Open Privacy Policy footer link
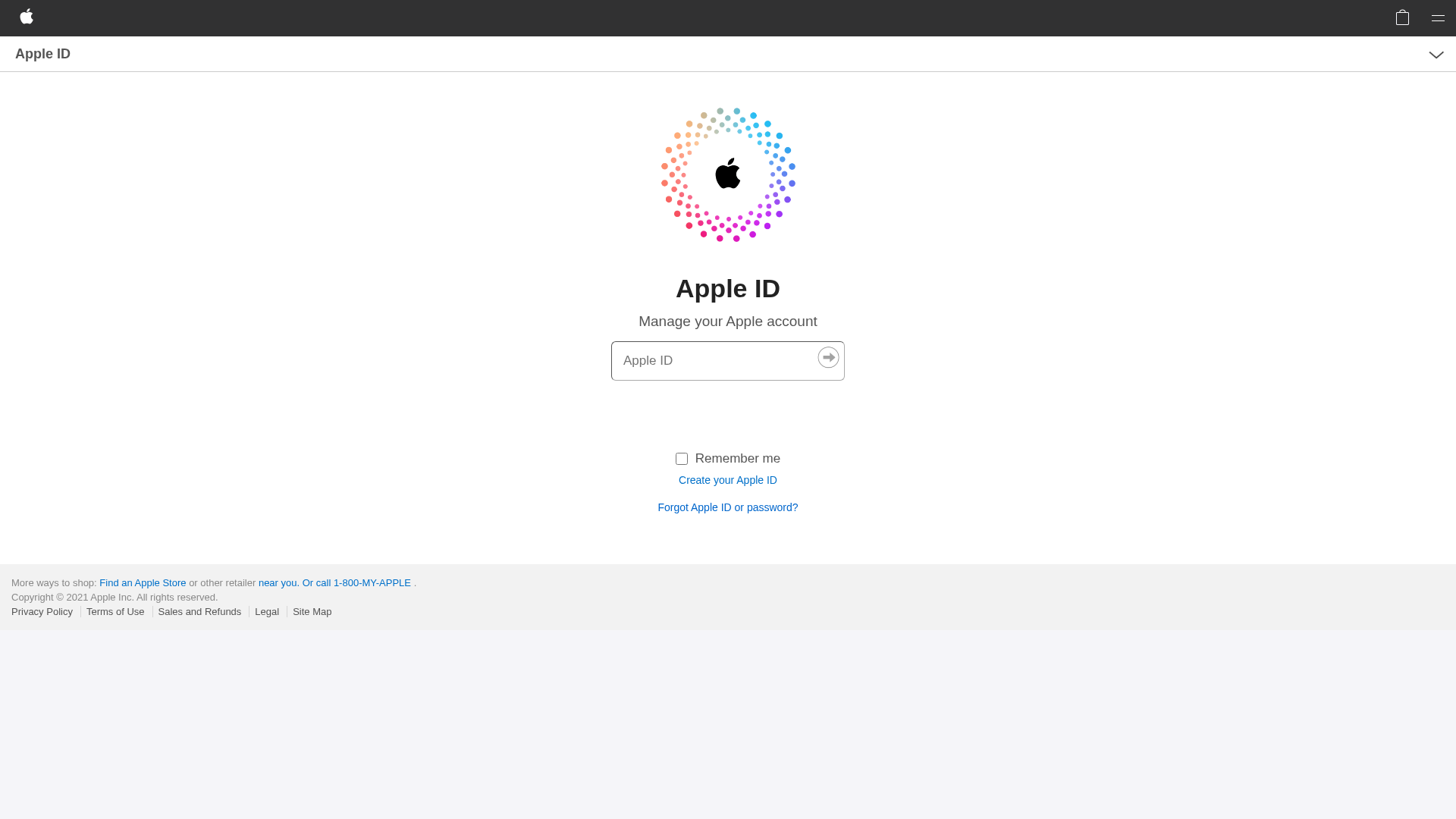This screenshot has width=1456, height=819. tap(42, 612)
